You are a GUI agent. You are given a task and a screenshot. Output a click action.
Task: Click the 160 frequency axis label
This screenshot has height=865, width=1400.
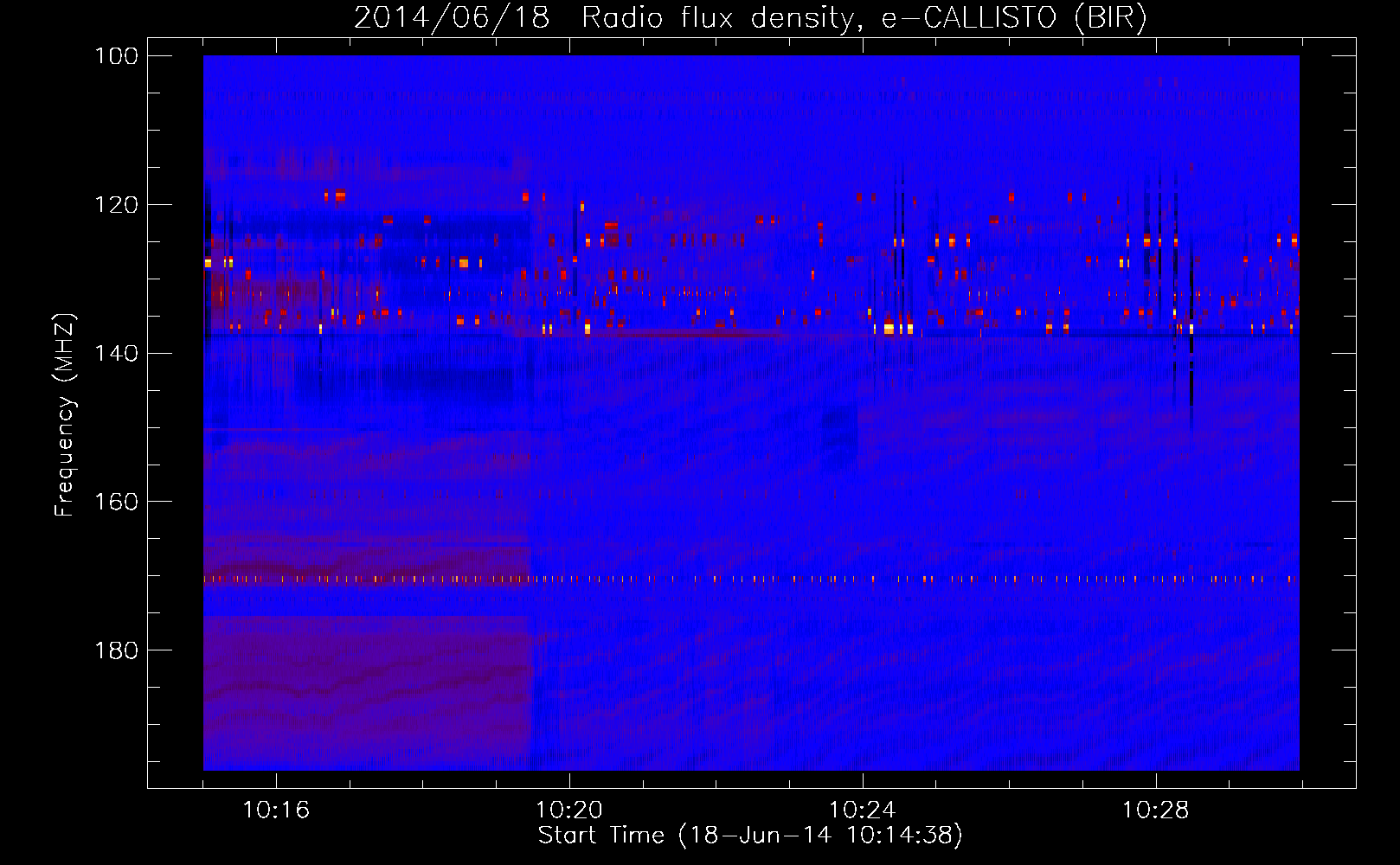click(116, 502)
